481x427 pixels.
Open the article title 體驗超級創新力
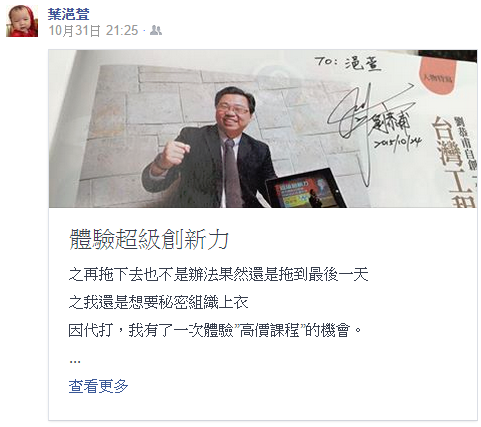point(149,239)
